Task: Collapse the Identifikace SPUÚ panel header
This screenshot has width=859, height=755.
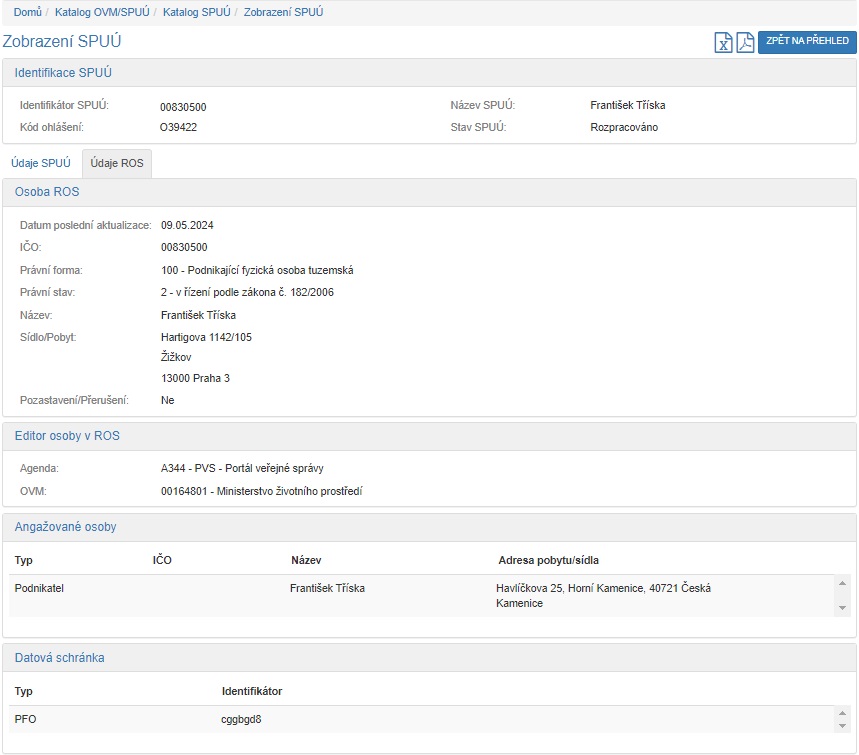Action: 63,73
